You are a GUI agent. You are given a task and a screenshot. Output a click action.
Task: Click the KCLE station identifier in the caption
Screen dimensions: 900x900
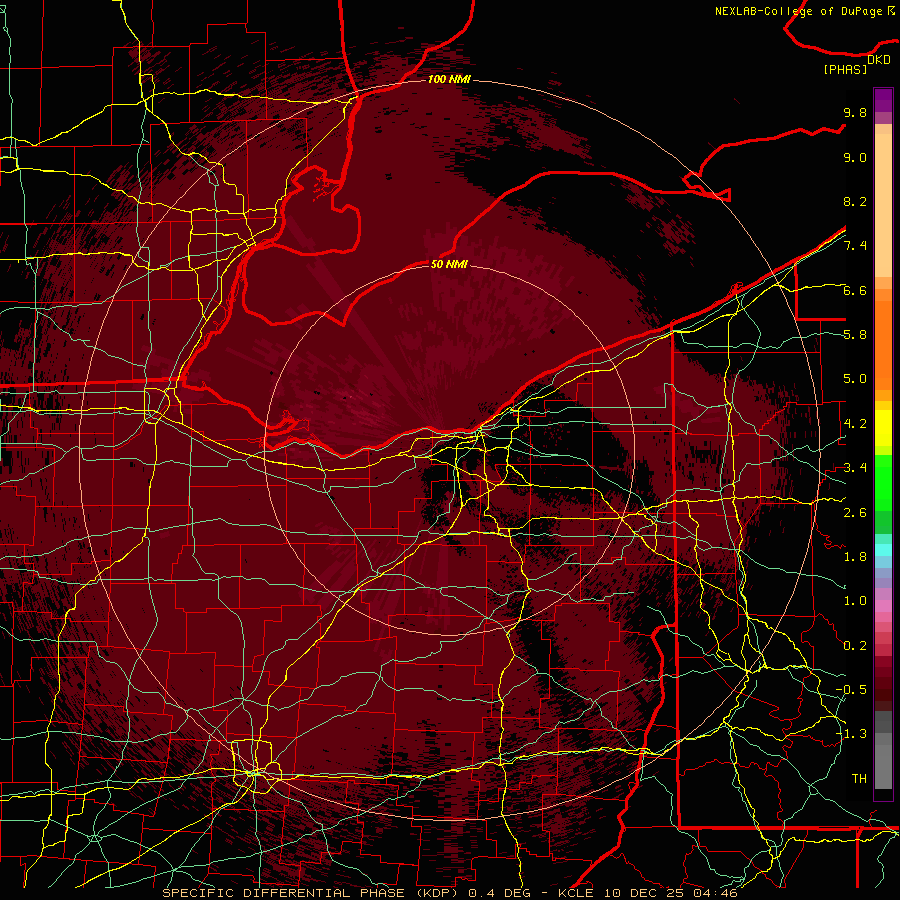click(576, 893)
